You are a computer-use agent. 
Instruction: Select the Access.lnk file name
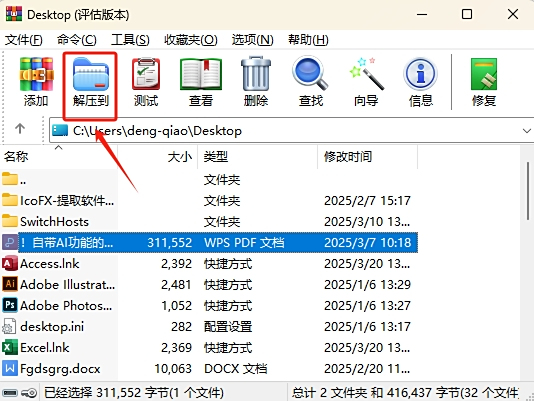tap(50, 264)
